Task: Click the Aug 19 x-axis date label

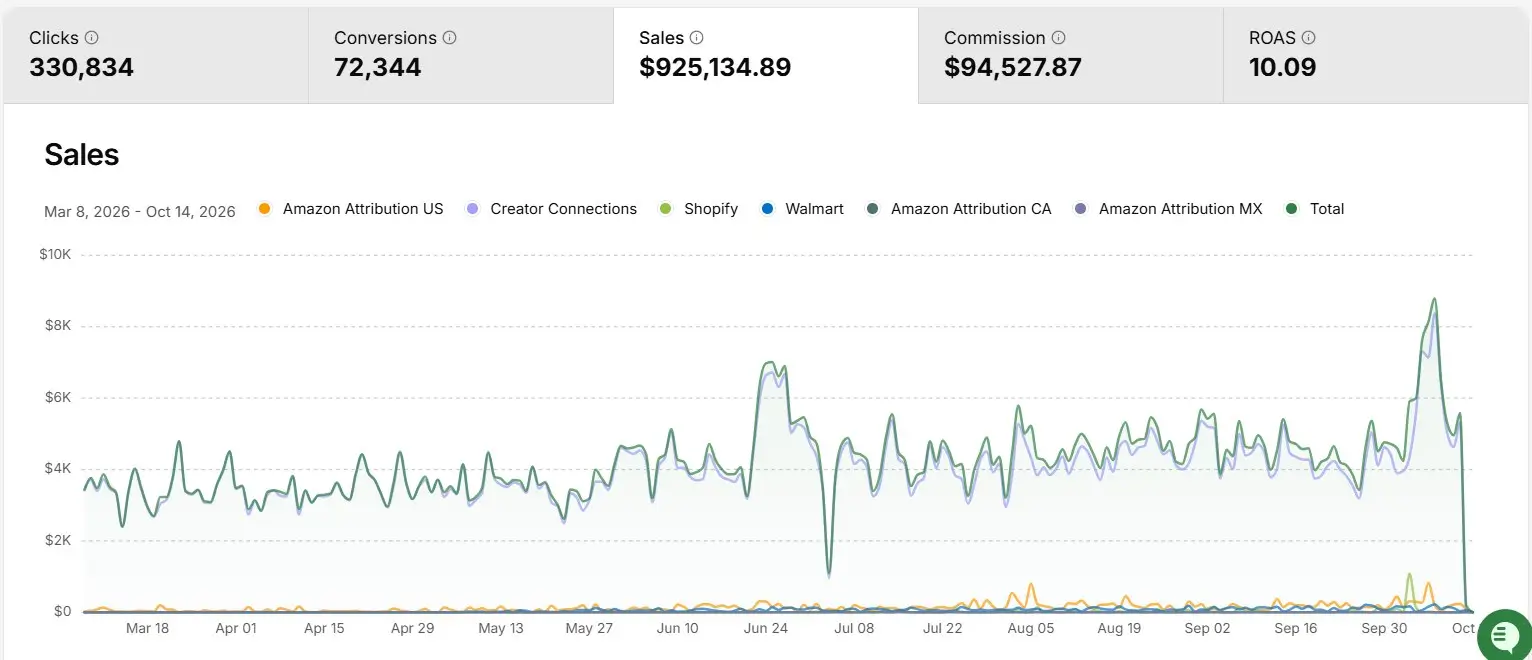Action: (x=1119, y=628)
